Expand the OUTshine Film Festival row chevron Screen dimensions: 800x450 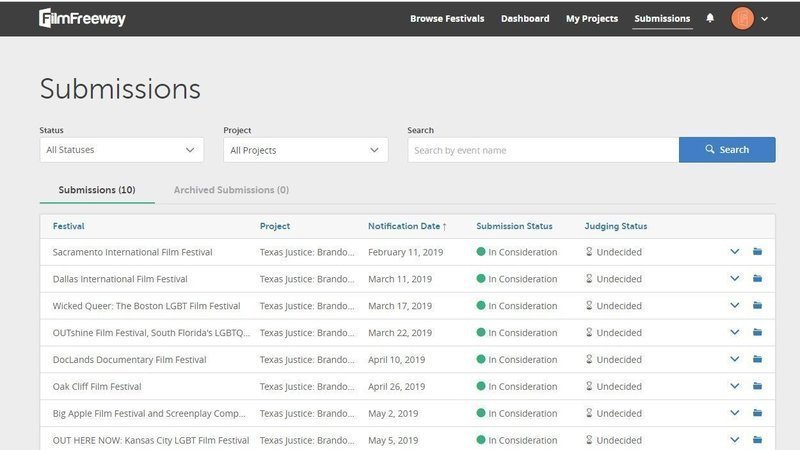coord(735,333)
